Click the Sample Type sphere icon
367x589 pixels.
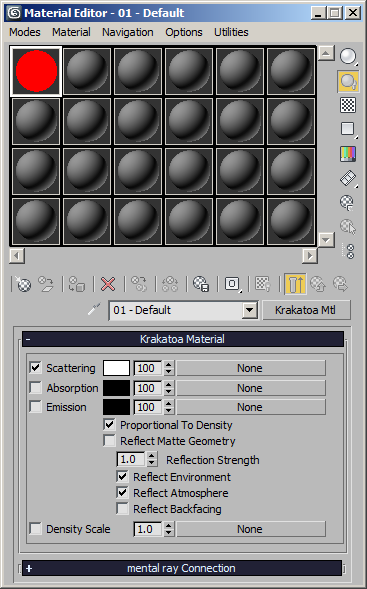tap(348, 56)
